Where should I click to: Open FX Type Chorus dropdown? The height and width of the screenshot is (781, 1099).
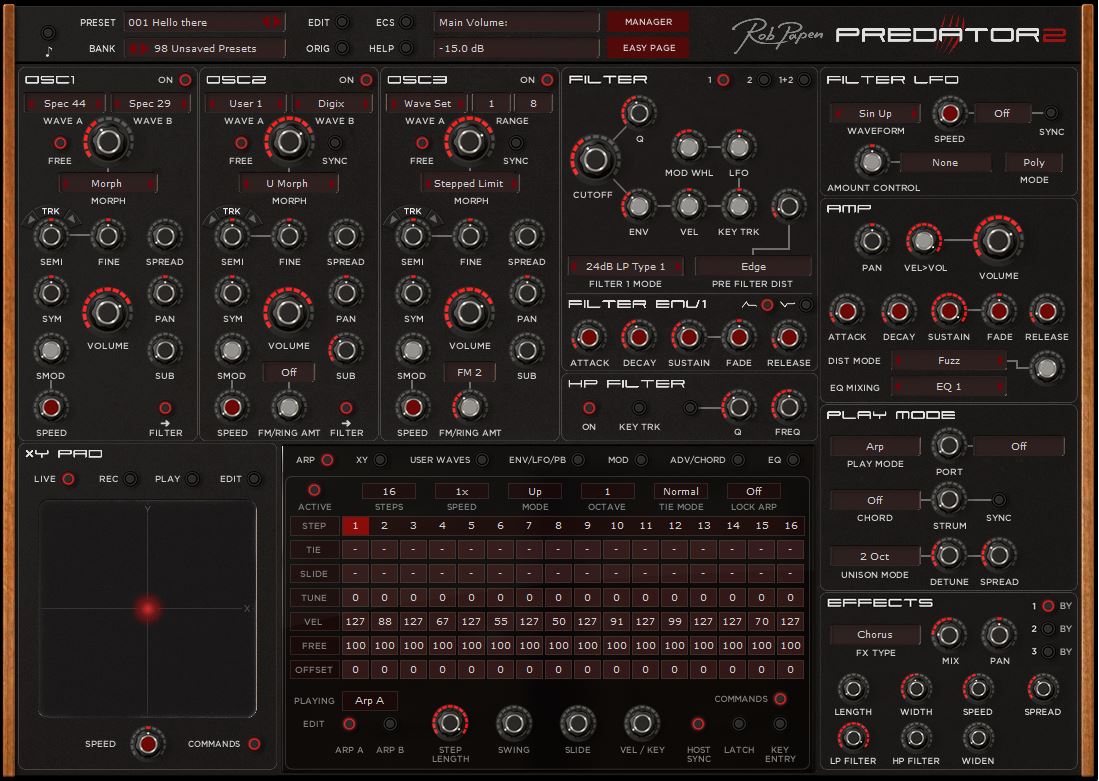(x=875, y=634)
